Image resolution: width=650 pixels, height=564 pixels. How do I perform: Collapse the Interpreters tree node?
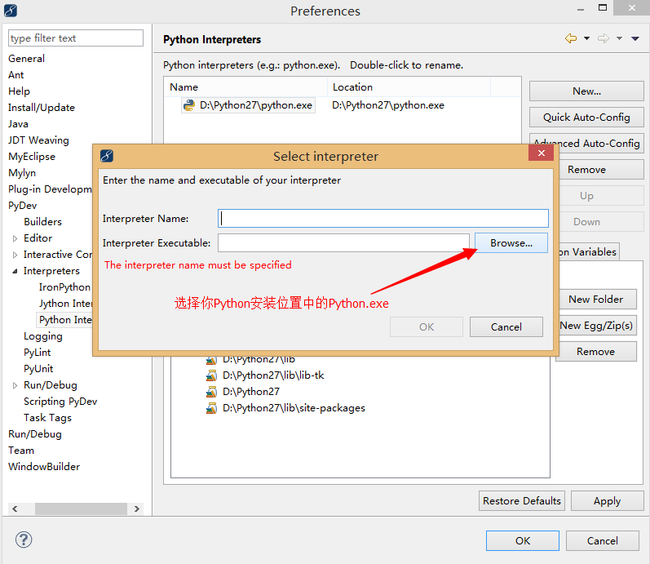click(15, 271)
